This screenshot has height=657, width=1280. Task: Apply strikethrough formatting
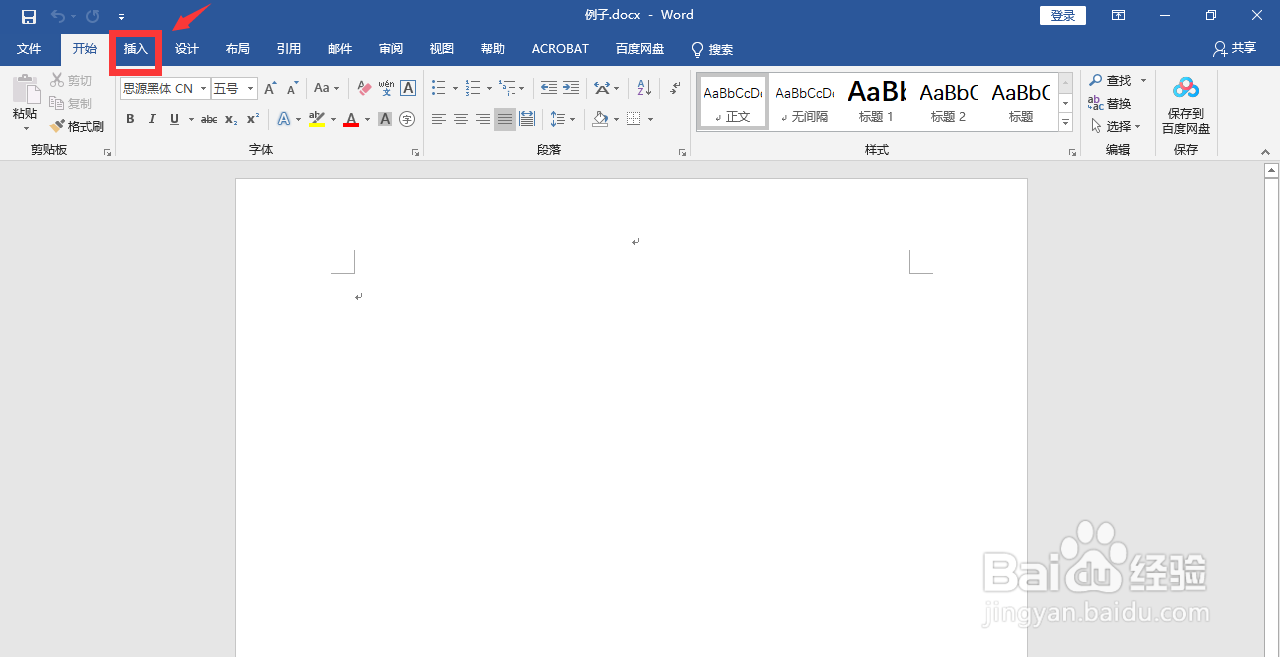point(208,119)
